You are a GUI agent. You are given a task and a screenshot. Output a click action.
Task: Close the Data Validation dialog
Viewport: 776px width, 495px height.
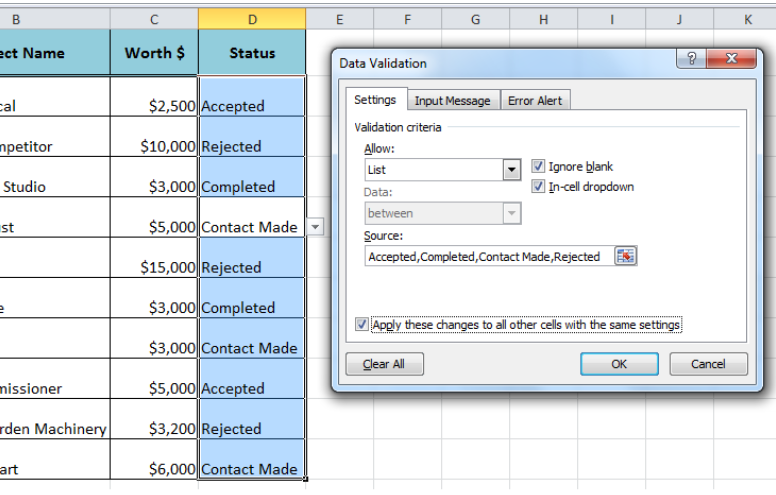point(731,59)
